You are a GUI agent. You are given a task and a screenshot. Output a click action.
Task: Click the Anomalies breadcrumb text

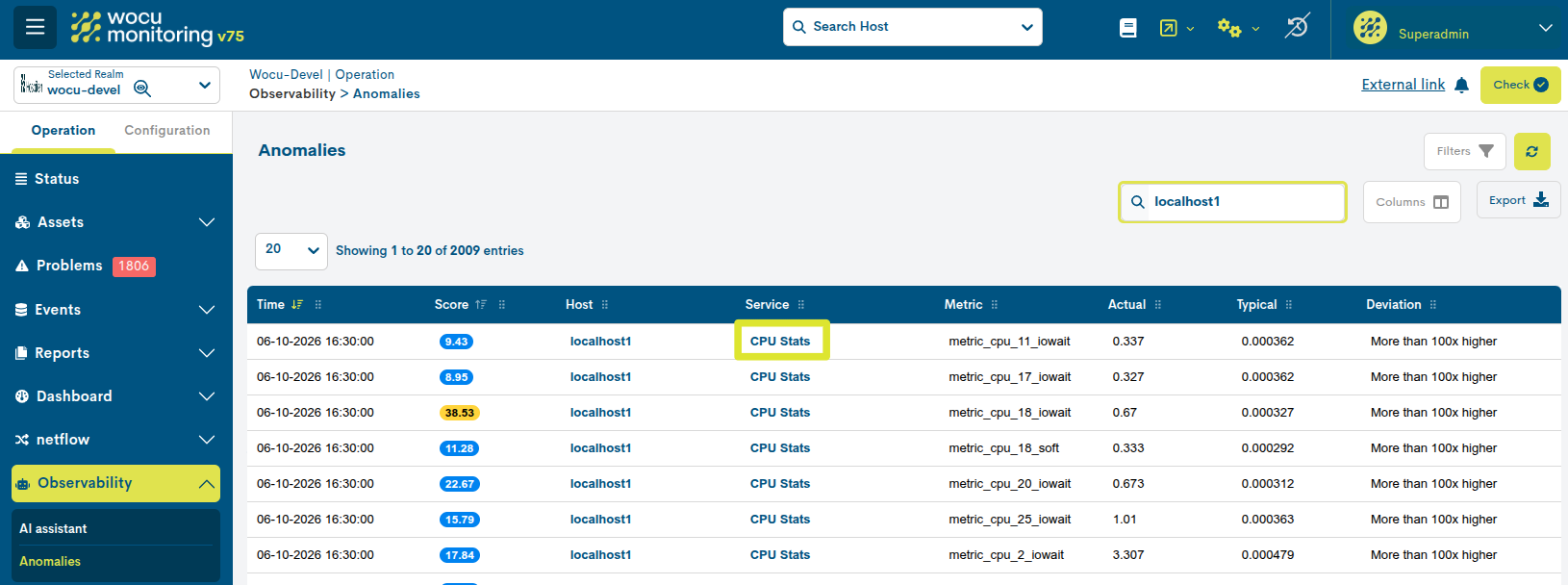coord(387,94)
